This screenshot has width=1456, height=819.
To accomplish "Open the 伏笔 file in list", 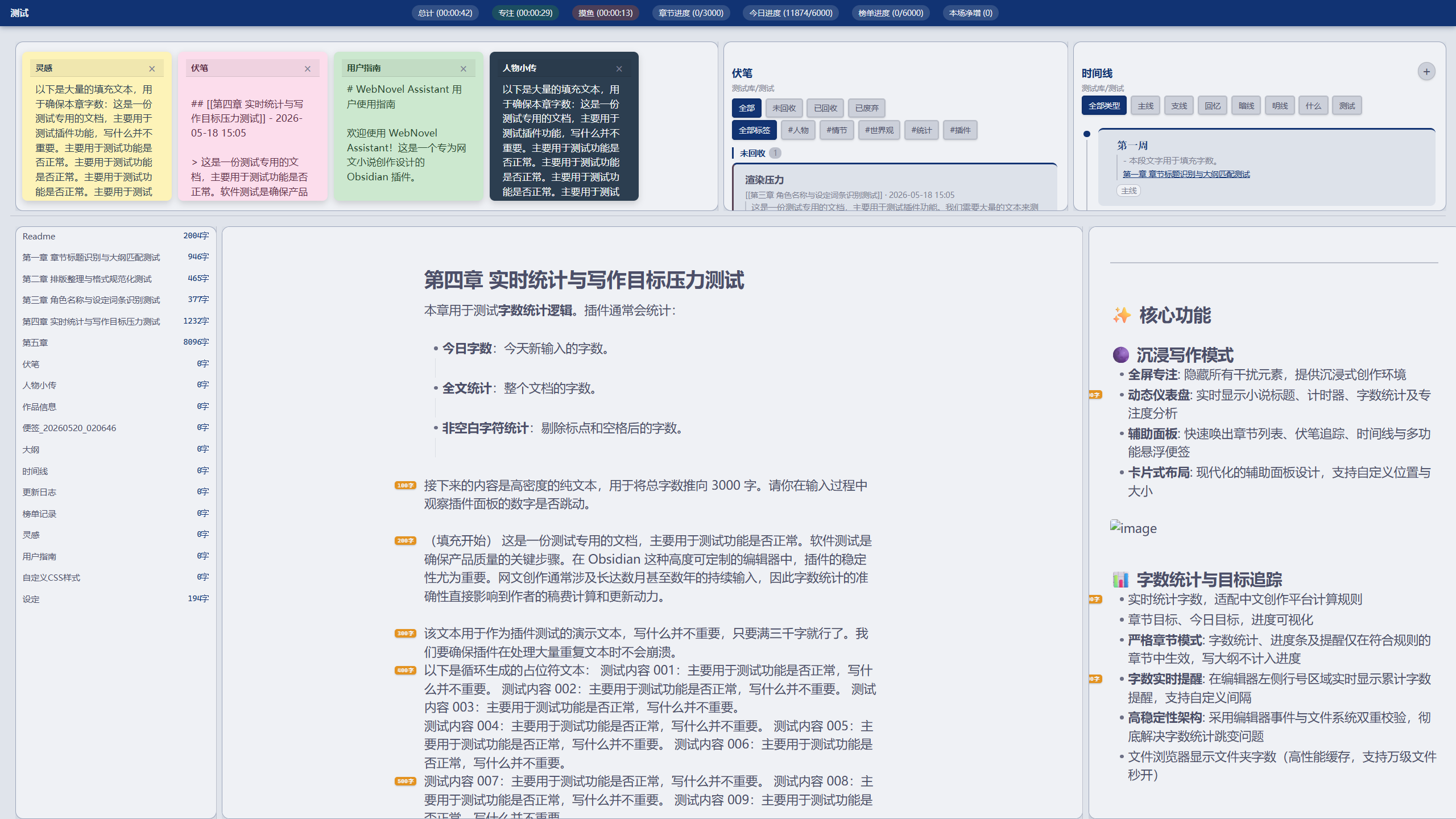I will coord(115,364).
